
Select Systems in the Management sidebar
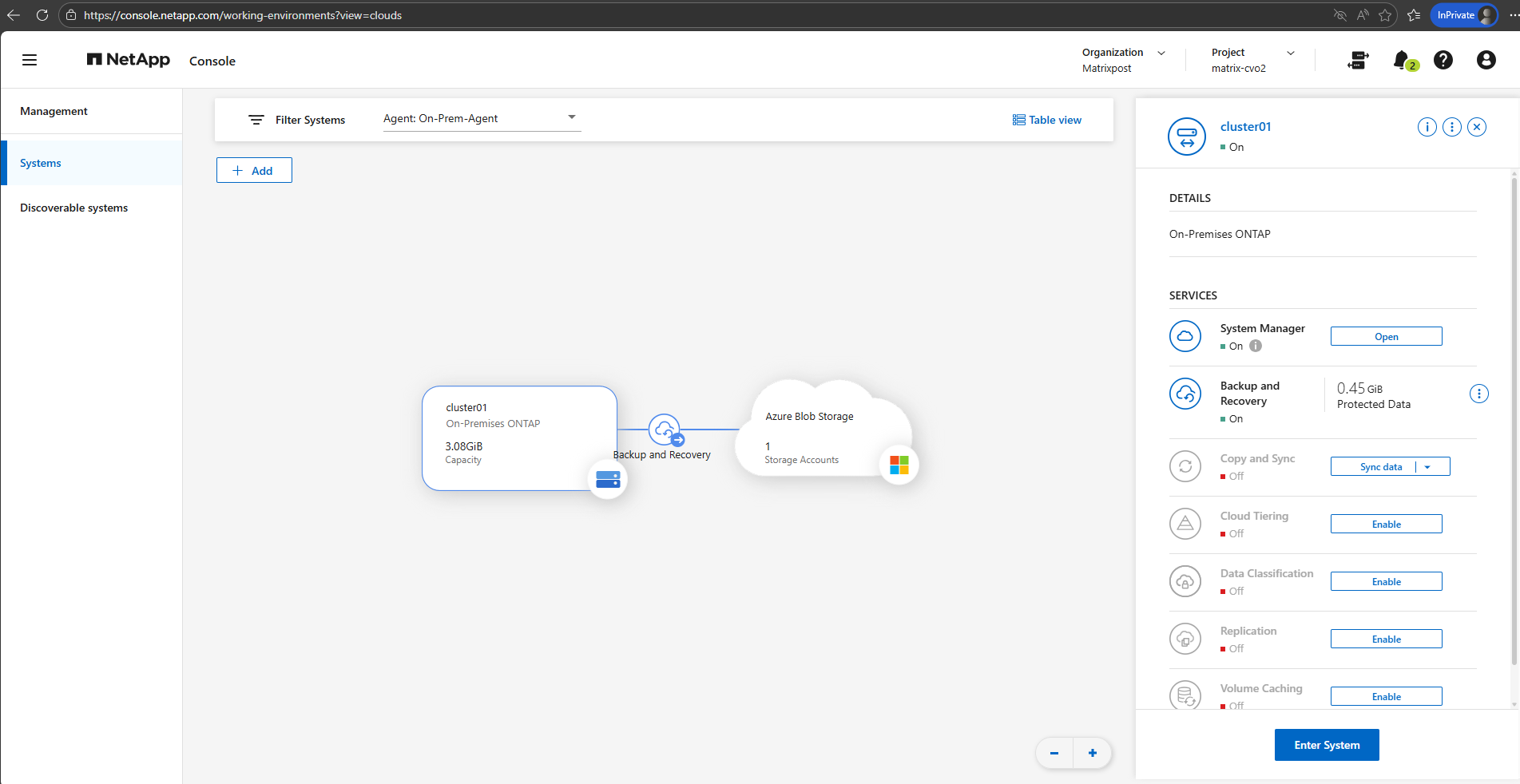click(41, 163)
